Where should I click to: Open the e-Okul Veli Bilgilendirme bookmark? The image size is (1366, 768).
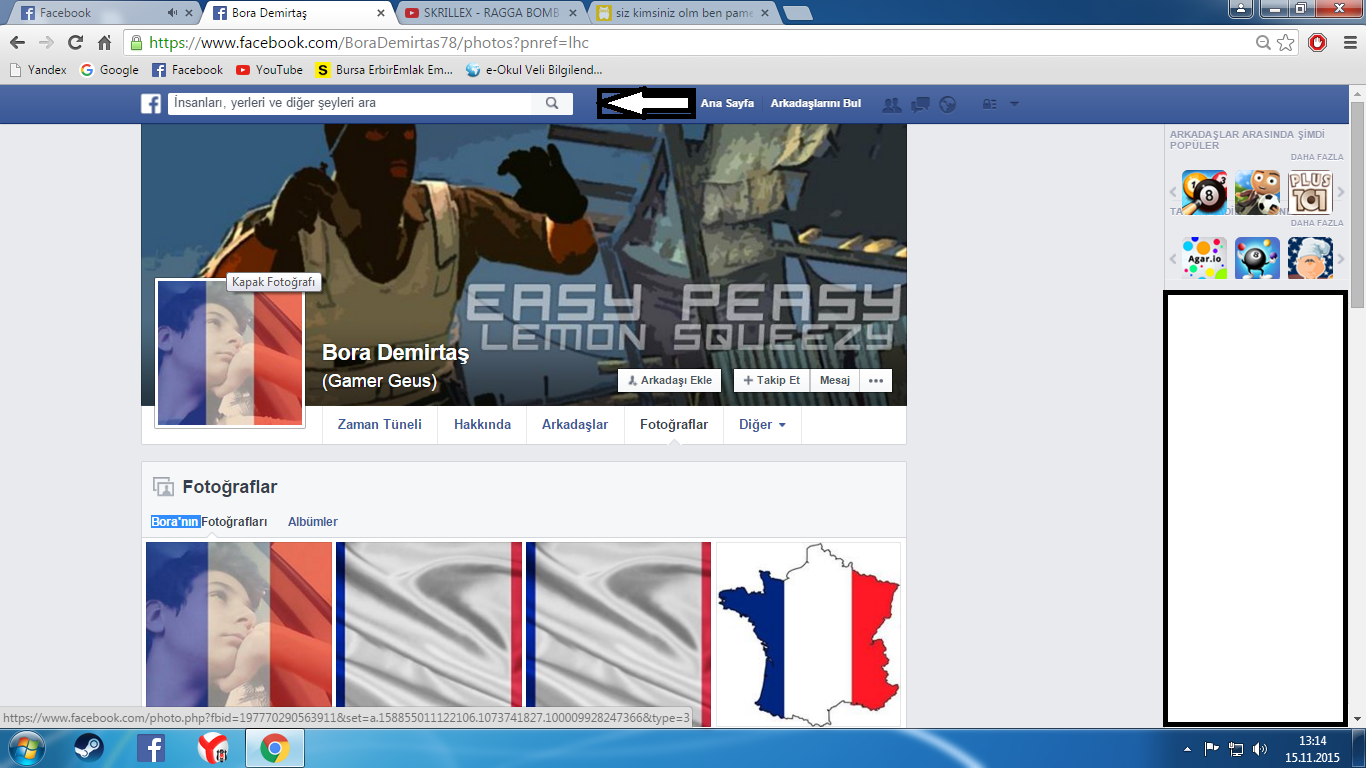tap(534, 70)
